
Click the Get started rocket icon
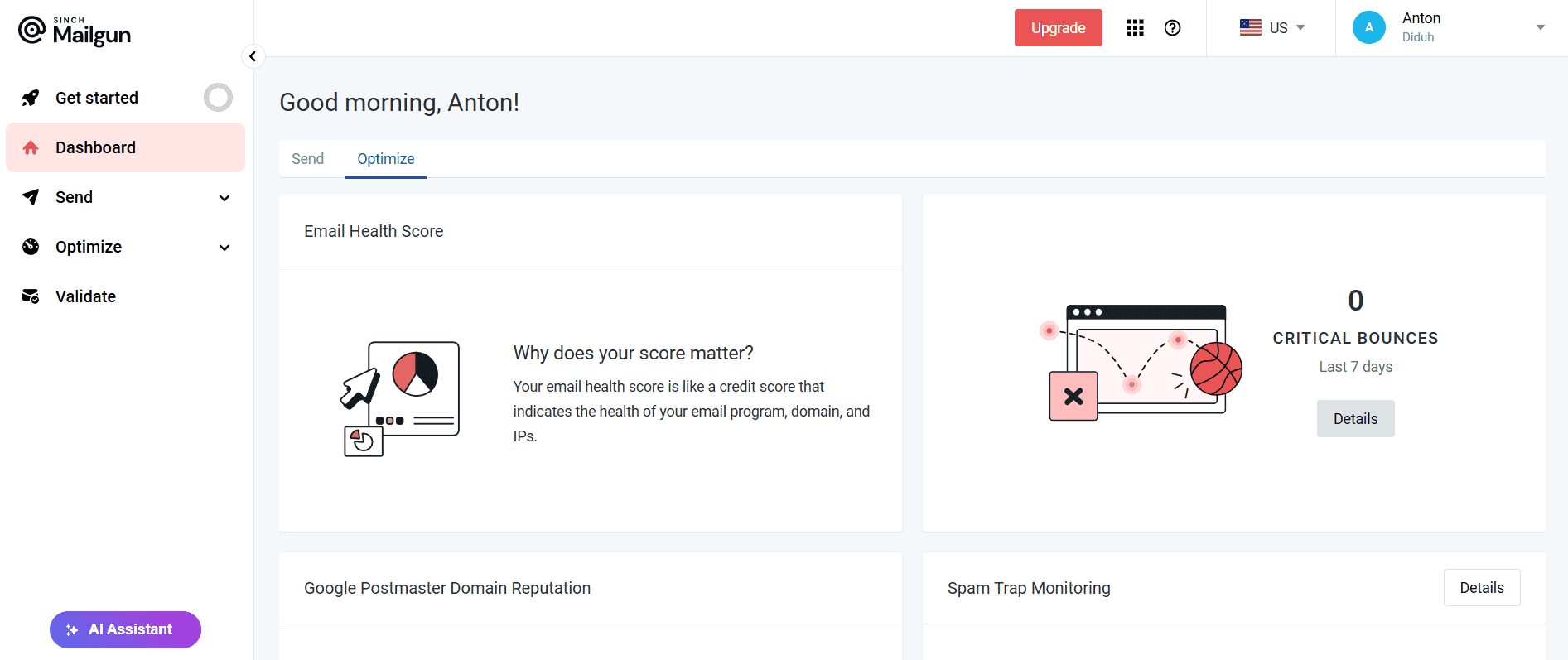pyautogui.click(x=31, y=98)
